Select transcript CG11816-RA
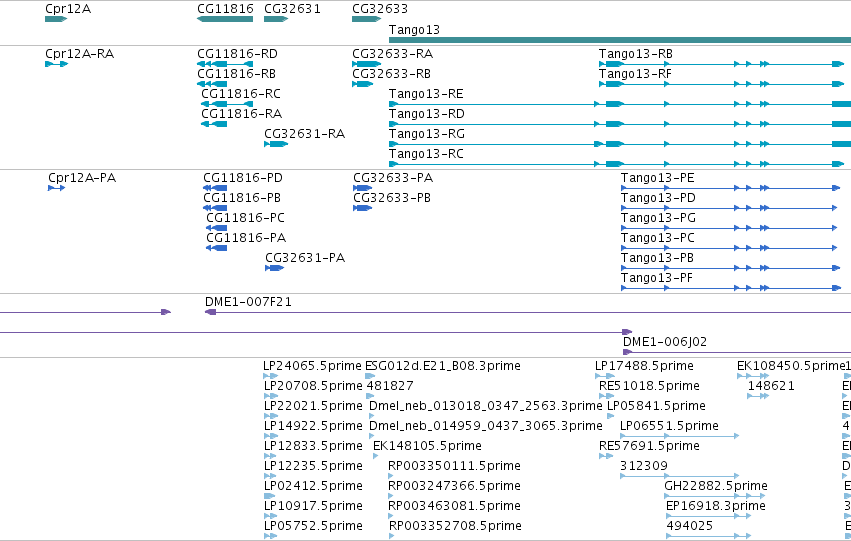Screen dimensions: 851x541 click(242, 114)
